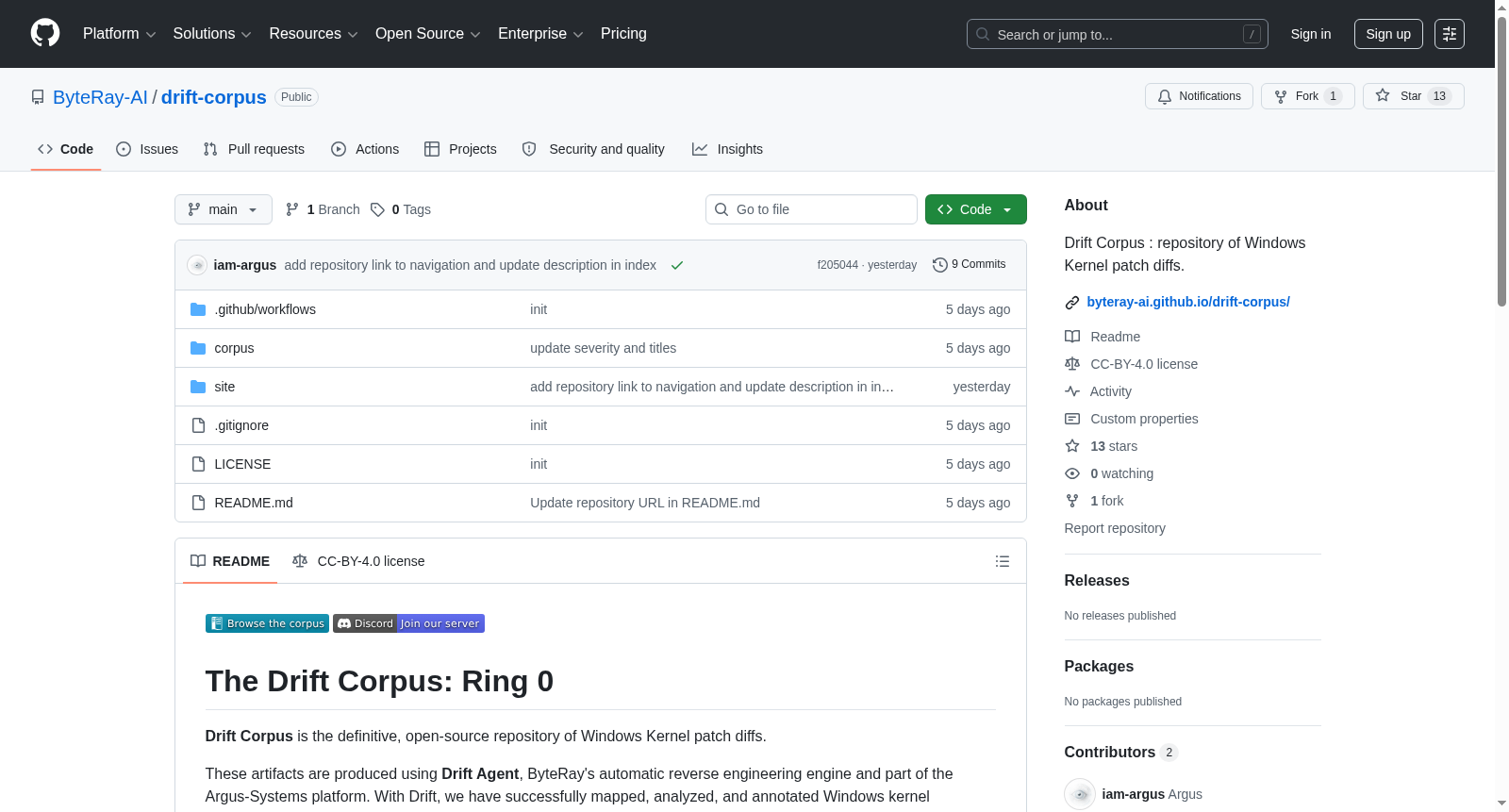Click the iam-argus contributor avatar
This screenshot has height=812, width=1509.
coord(1080,794)
